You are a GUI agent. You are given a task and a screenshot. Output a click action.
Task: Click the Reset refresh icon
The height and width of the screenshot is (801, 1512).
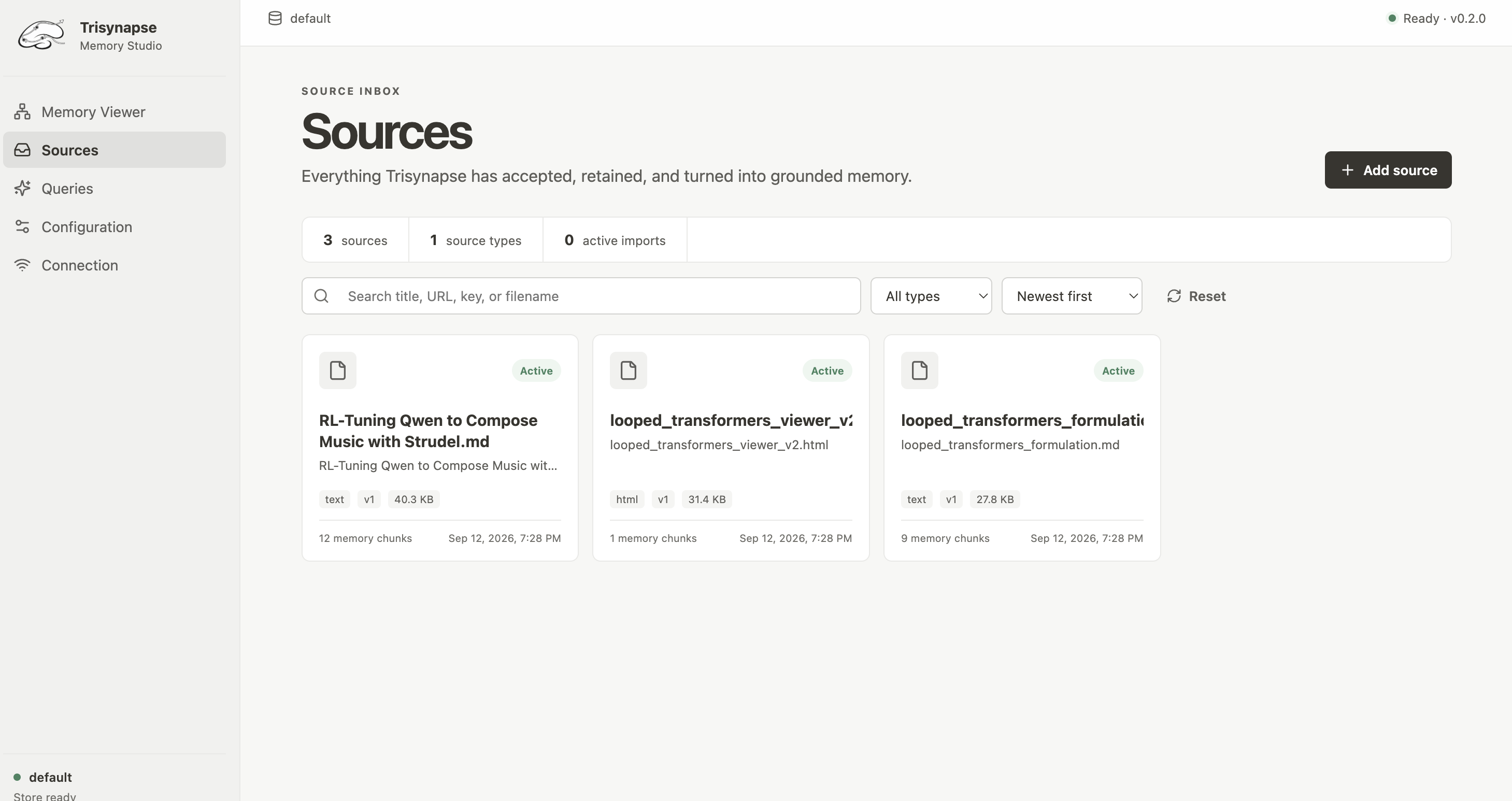pyautogui.click(x=1173, y=296)
